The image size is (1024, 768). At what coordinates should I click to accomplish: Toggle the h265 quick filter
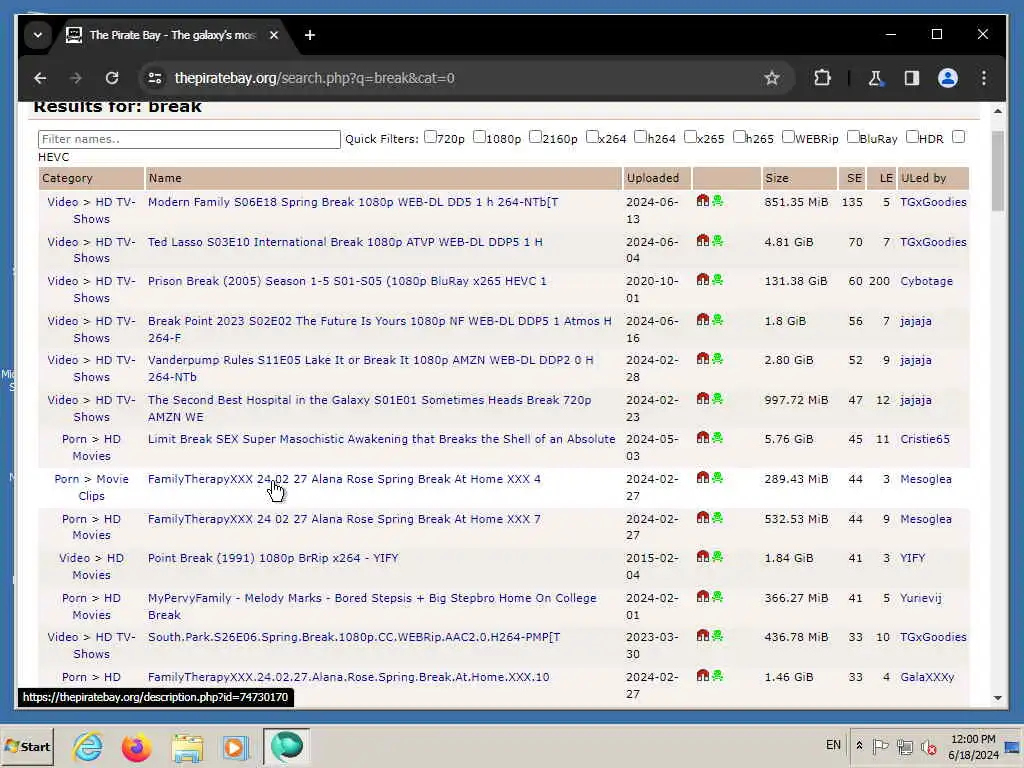pyautogui.click(x=739, y=137)
